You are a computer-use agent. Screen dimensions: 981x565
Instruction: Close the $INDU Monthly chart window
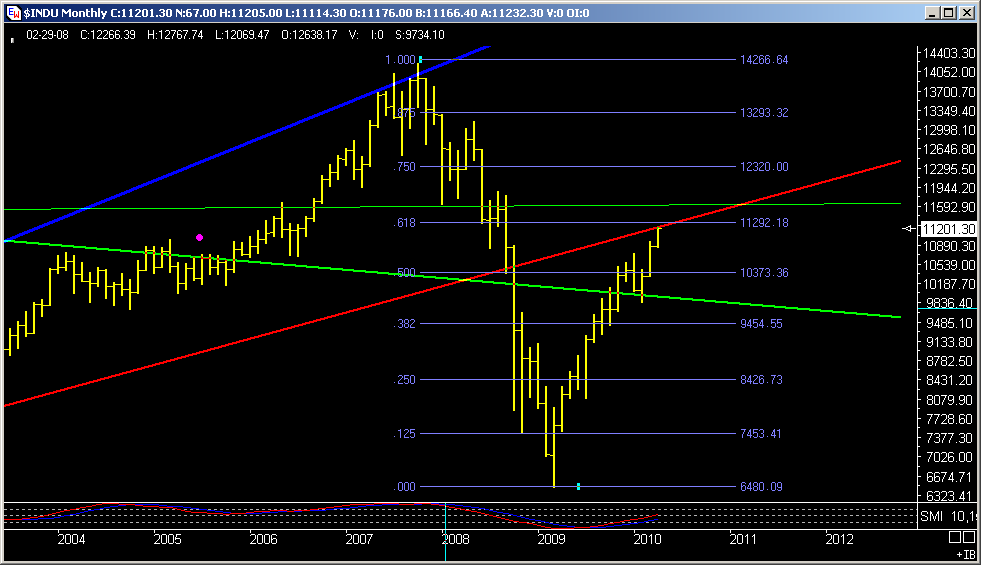click(965, 13)
